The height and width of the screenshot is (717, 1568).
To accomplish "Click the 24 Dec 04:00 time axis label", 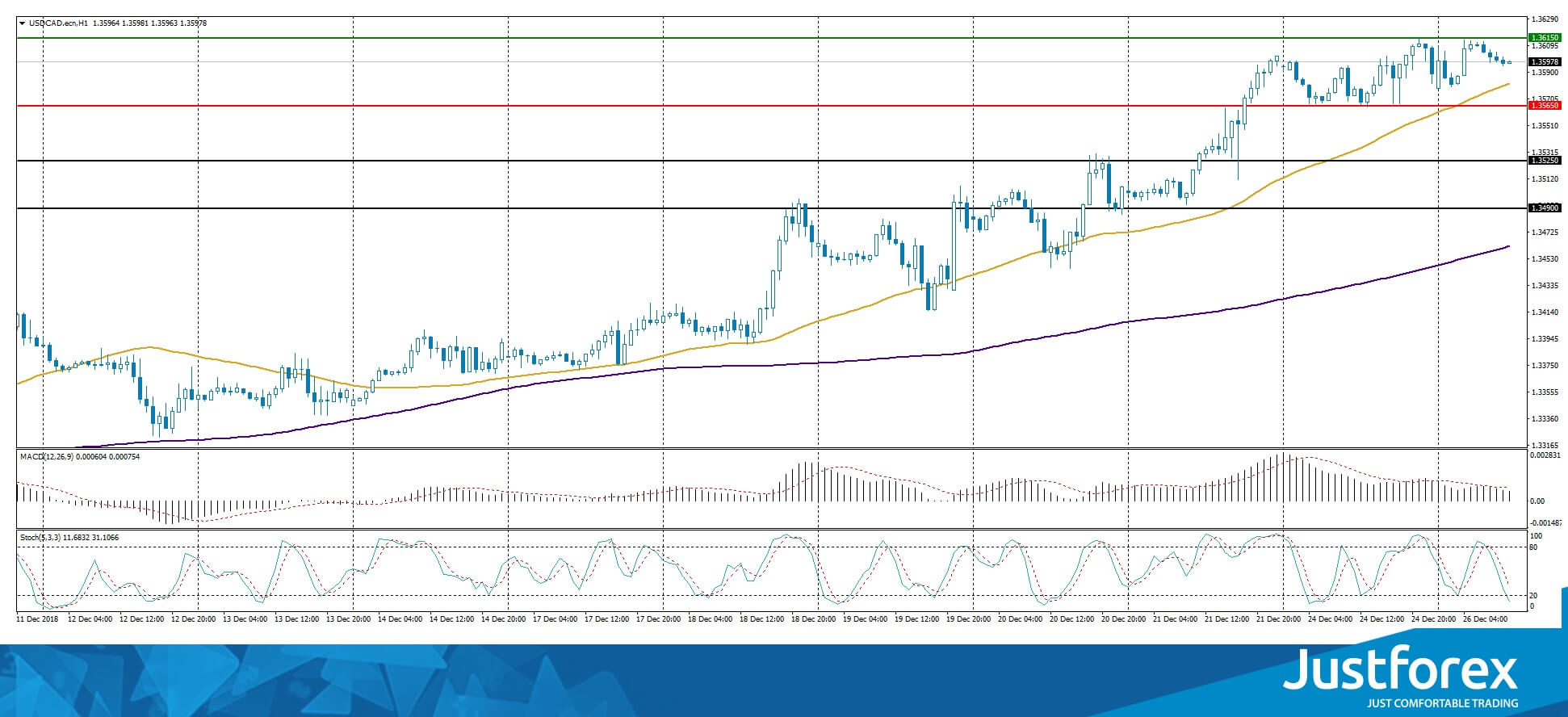I will (x=1330, y=618).
